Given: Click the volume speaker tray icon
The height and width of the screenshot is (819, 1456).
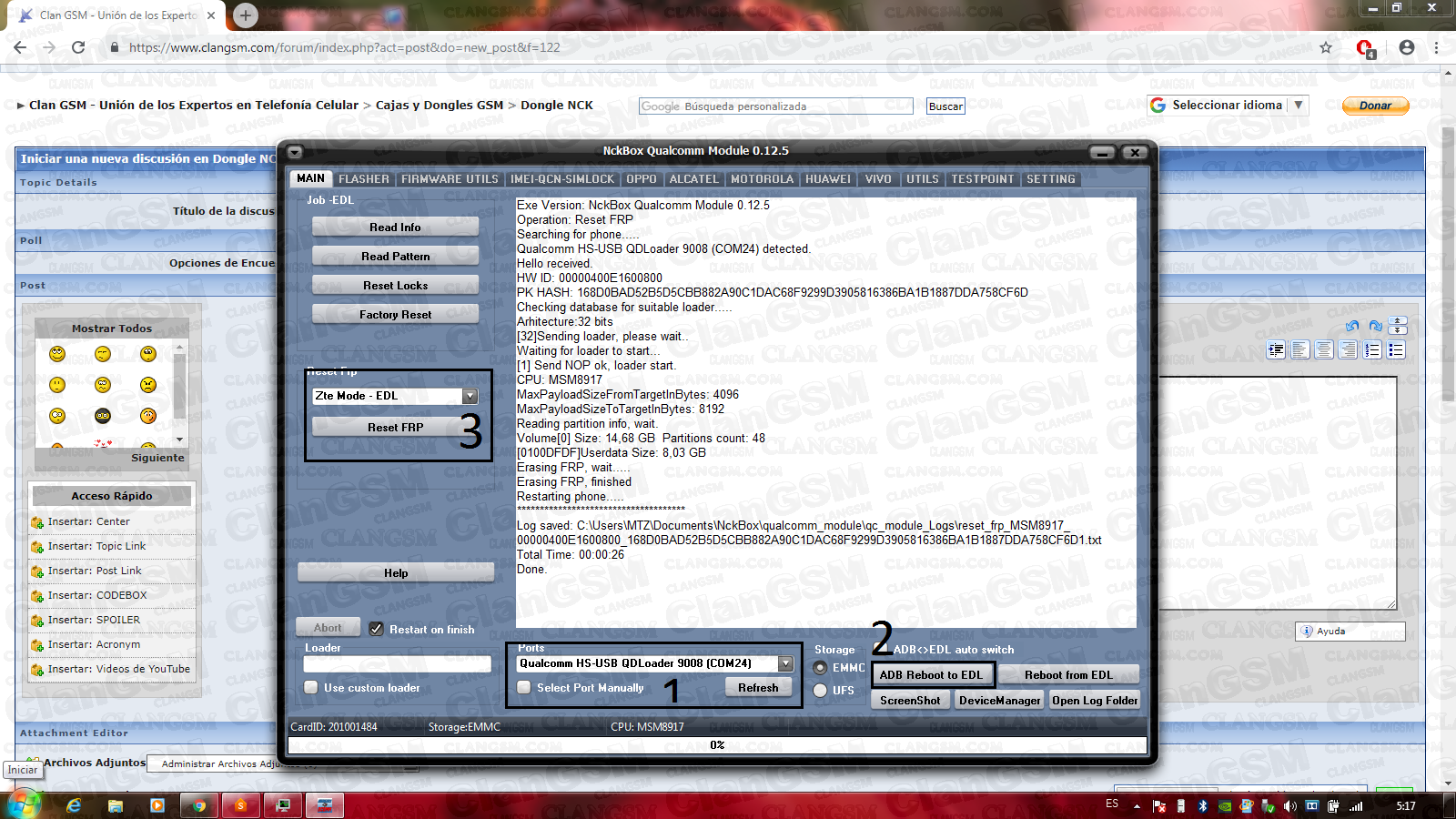Looking at the screenshot, I should point(1289,805).
